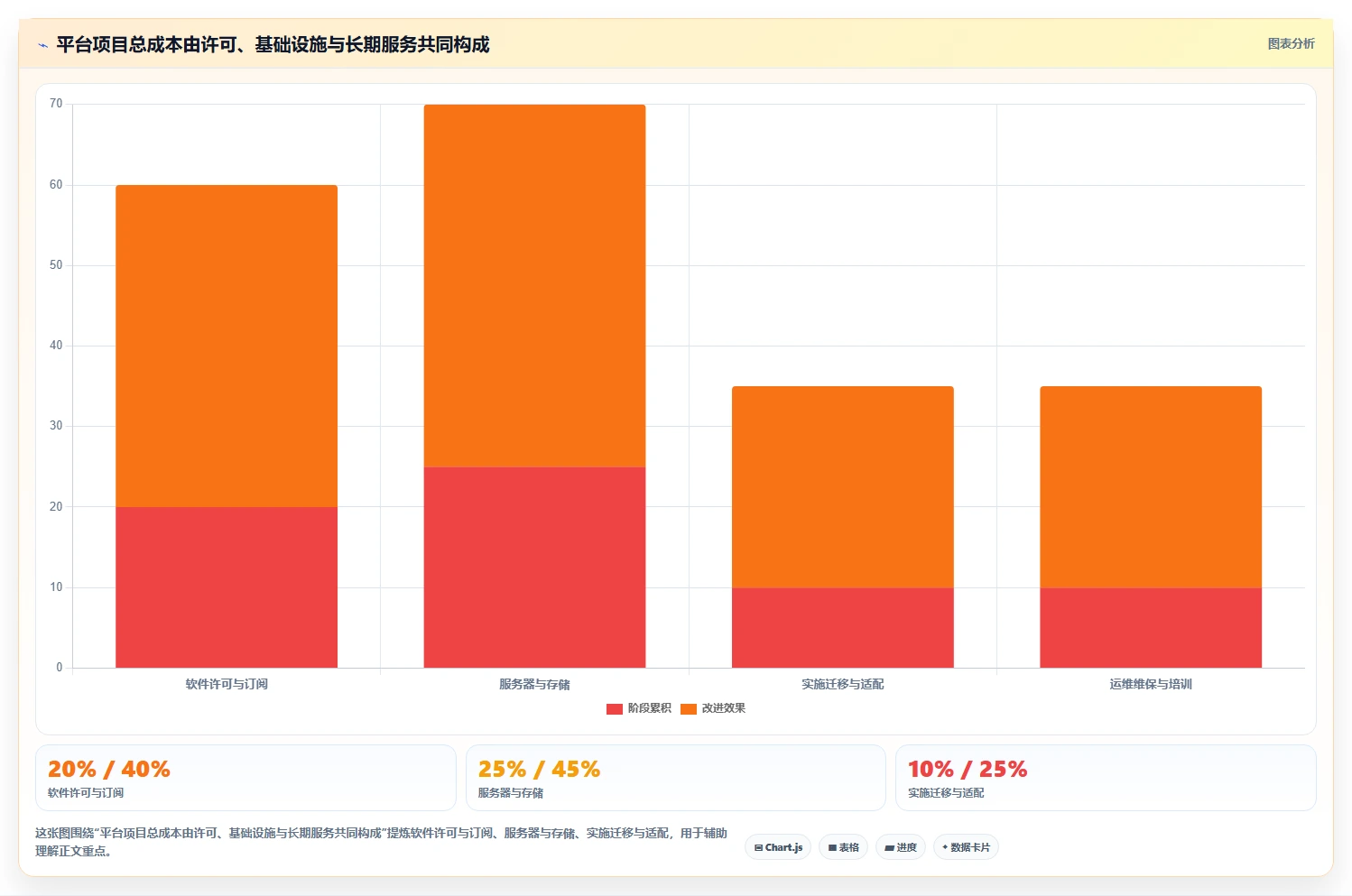Click the orange 改进效果 legend color box
The width and height of the screenshot is (1352, 896).
689,708
